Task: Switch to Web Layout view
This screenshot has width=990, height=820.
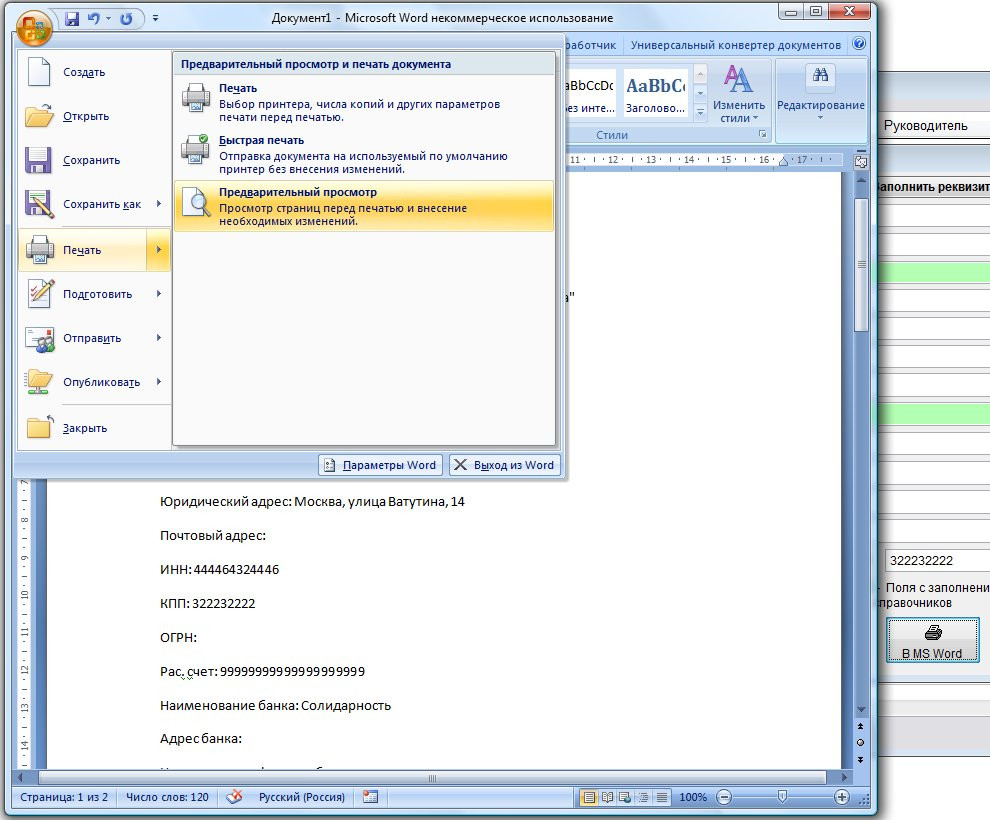Action: [x=625, y=797]
